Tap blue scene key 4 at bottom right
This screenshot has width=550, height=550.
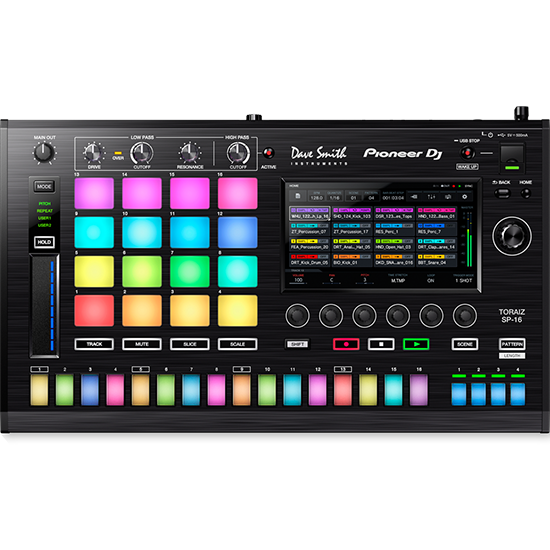(518, 394)
